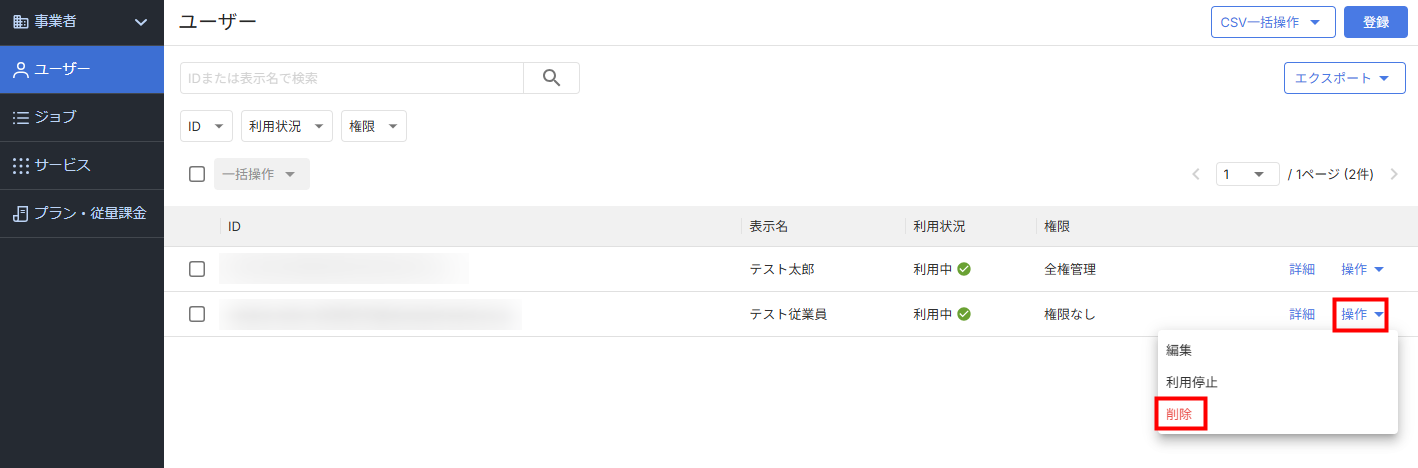1418x468 pixels.
Task: Click the green check status of テスト太郎
Action: point(964,269)
